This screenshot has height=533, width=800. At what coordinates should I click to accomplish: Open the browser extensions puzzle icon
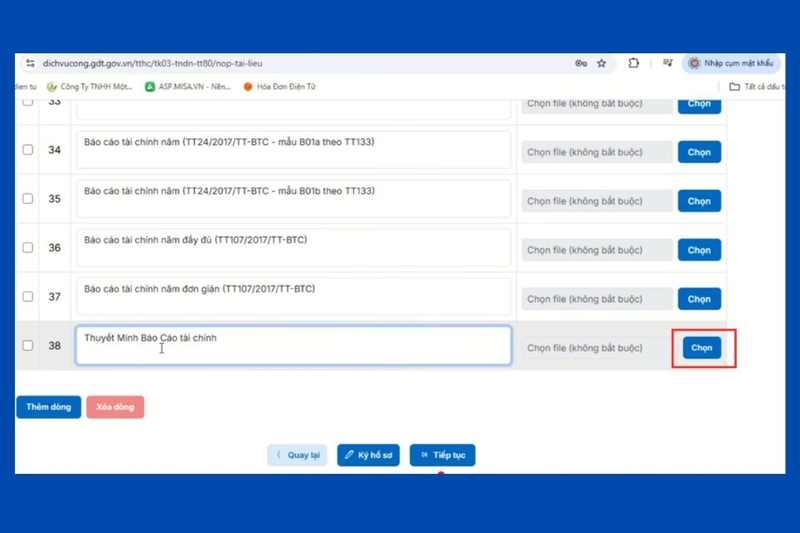tap(633, 63)
